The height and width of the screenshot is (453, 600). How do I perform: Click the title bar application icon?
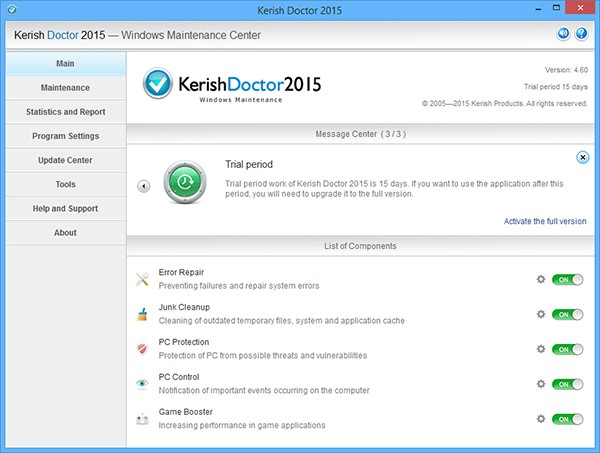click(x=12, y=10)
